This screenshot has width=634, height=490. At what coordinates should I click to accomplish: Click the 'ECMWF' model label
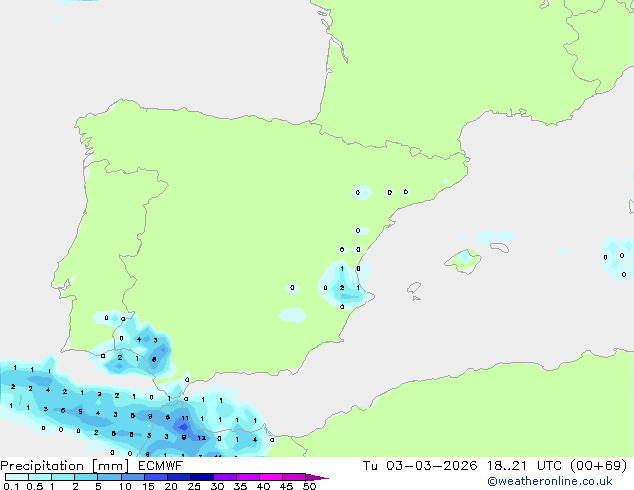point(161,466)
